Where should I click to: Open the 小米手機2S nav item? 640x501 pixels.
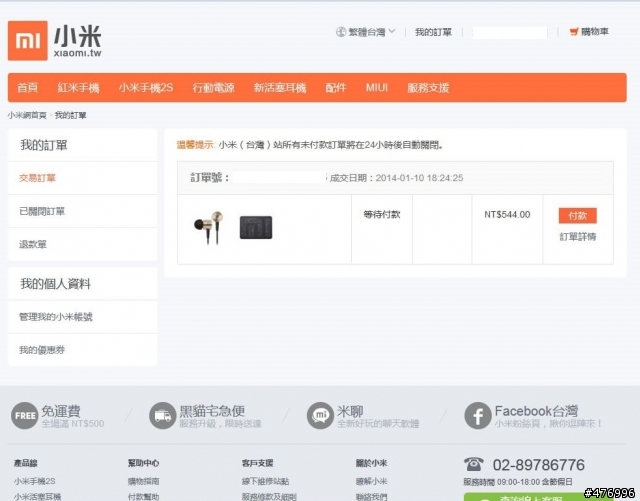[x=146, y=88]
